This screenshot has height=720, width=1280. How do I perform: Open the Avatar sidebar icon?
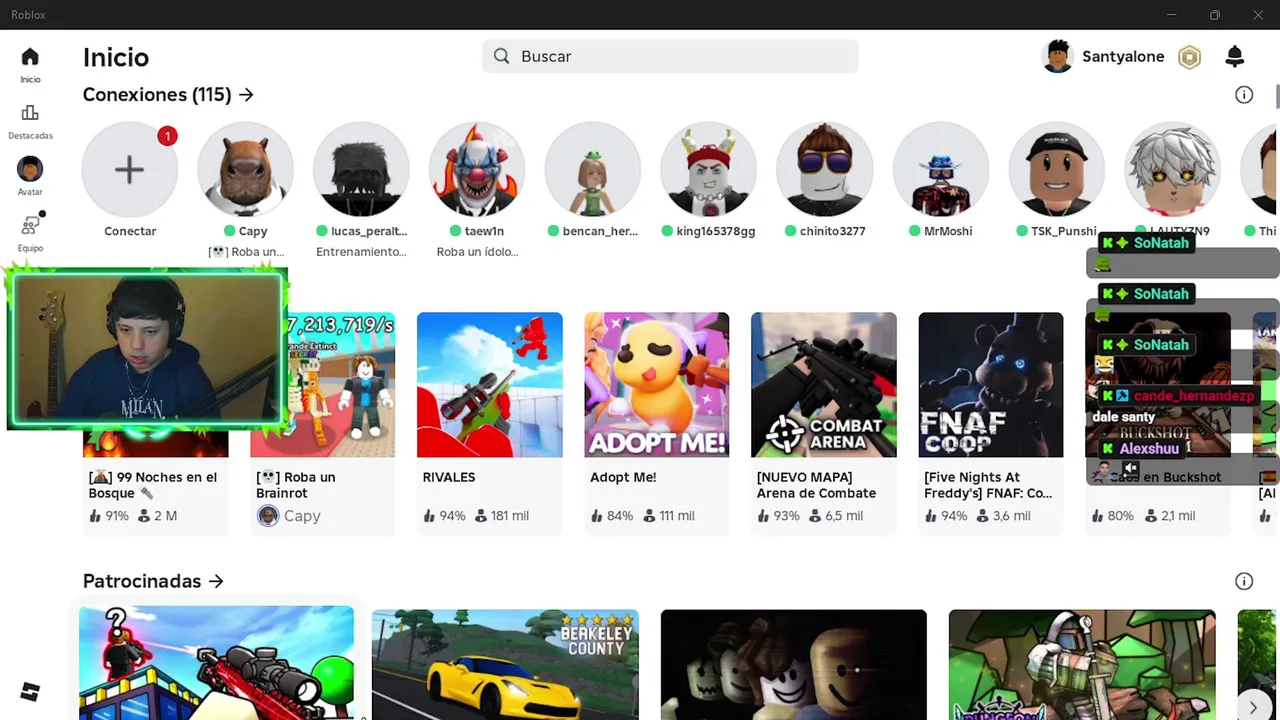tap(30, 169)
